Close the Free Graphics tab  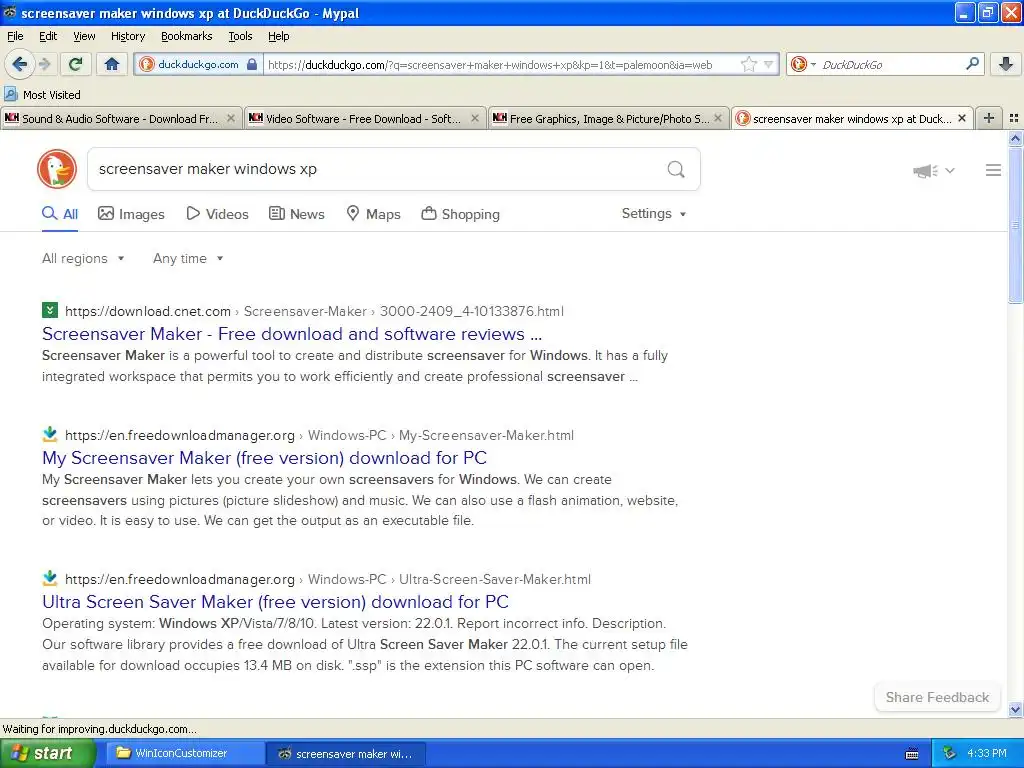click(718, 118)
